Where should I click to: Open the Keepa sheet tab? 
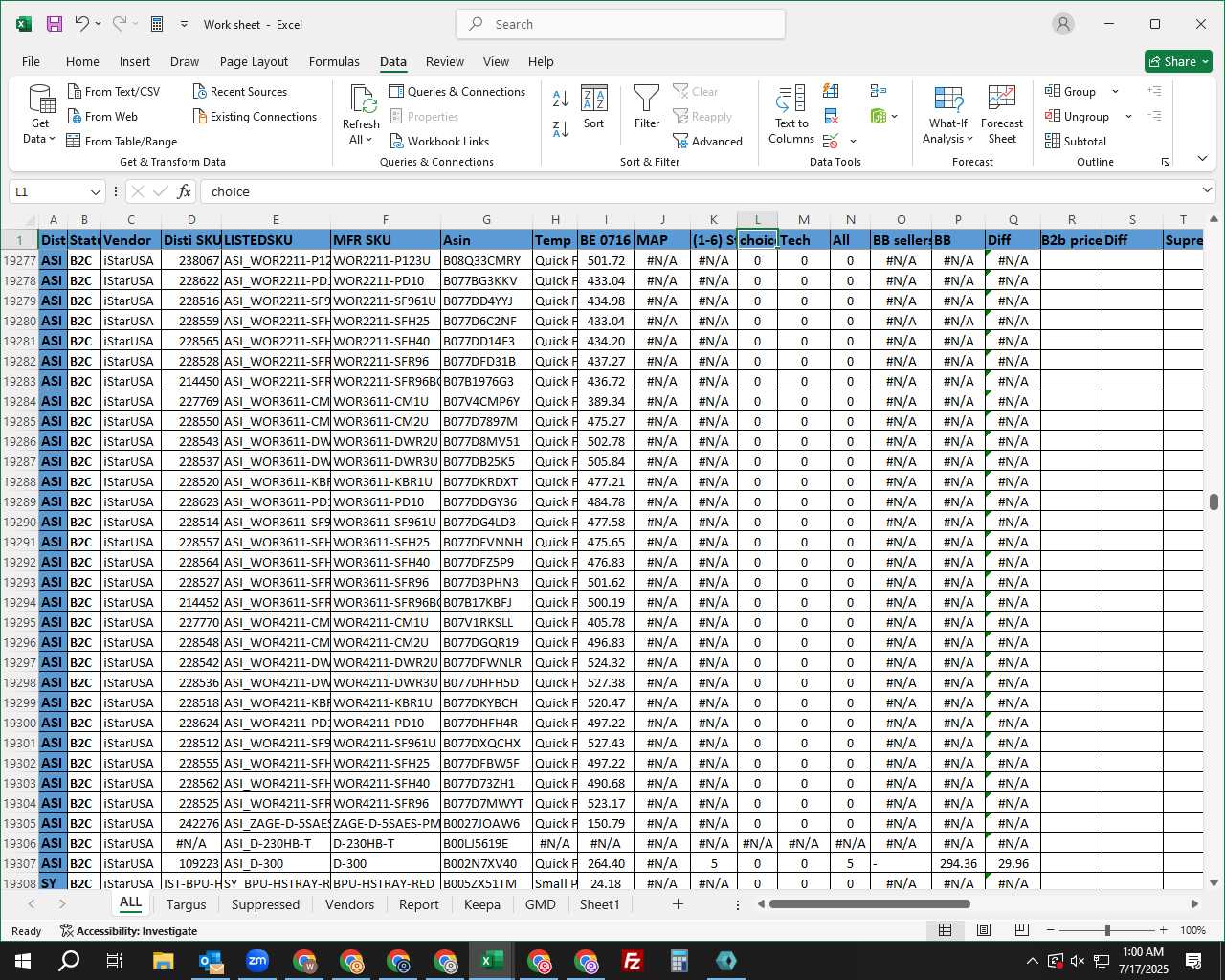coord(481,904)
